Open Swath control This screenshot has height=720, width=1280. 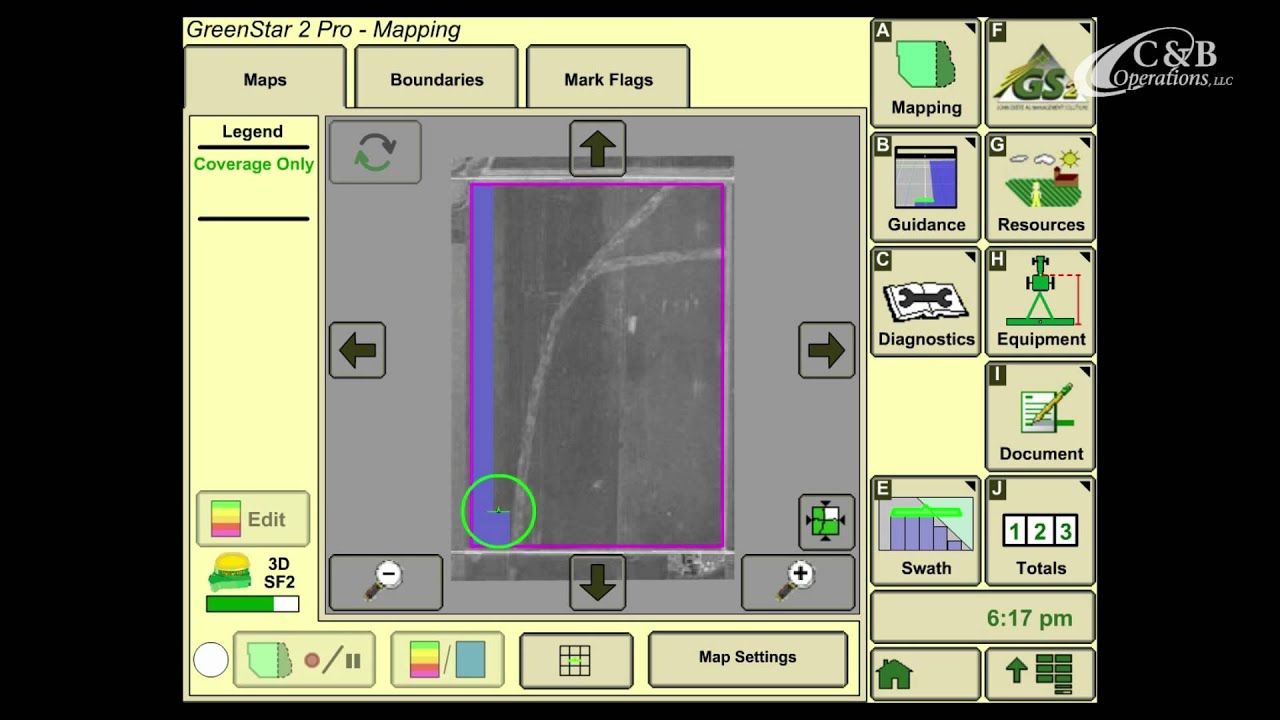926,530
